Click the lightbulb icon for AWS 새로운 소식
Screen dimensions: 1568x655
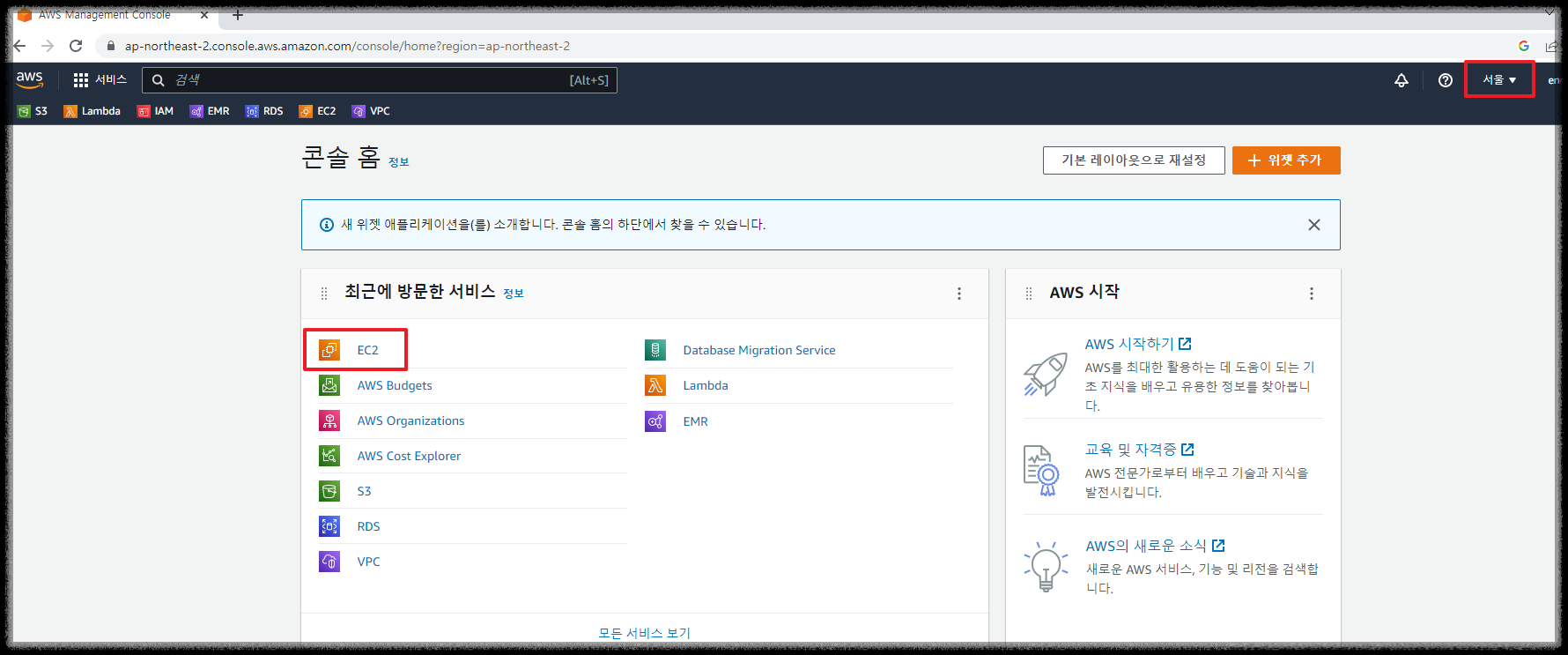pyautogui.click(x=1046, y=566)
